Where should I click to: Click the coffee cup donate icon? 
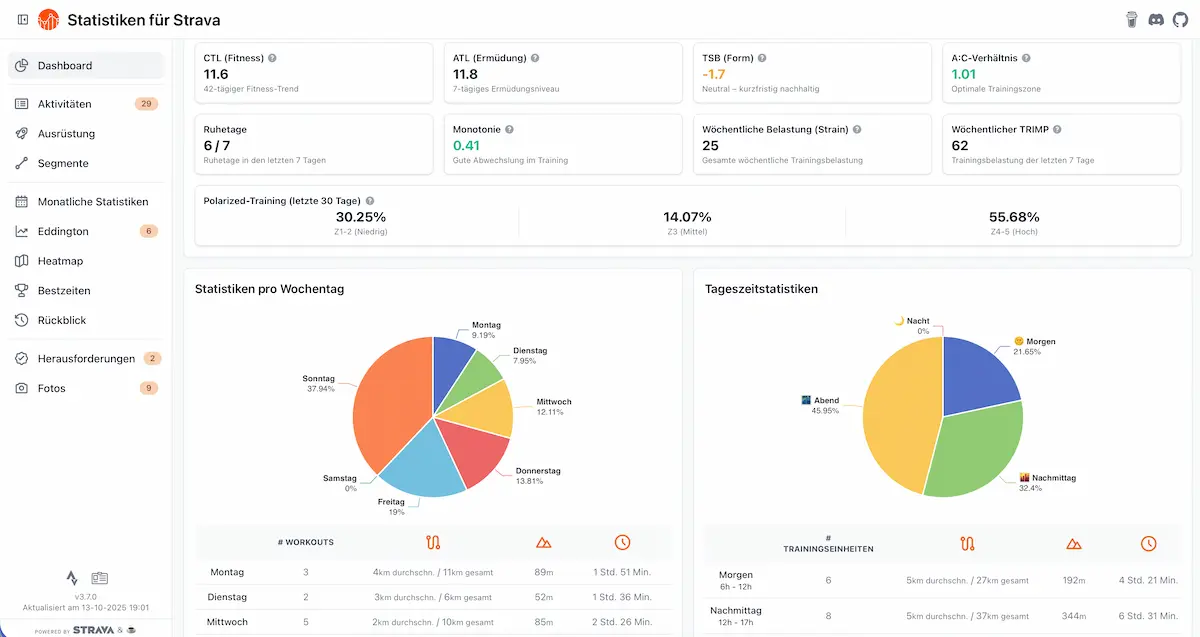tap(1132, 20)
